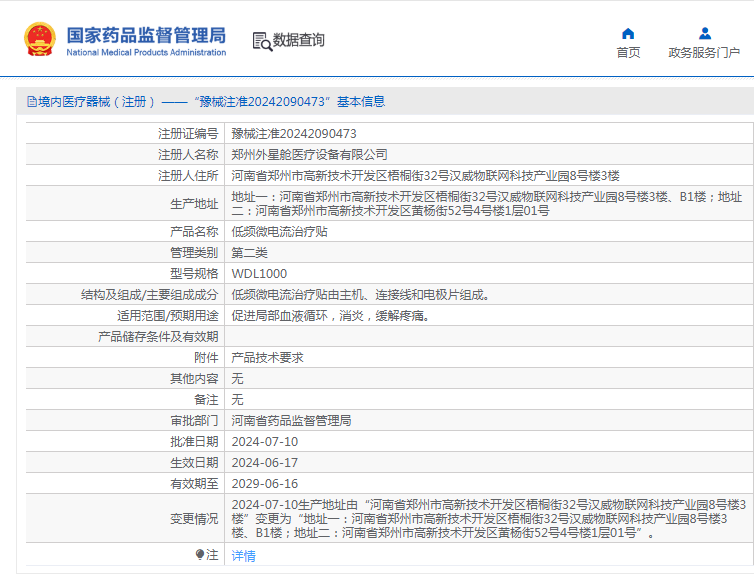Click the 变更情况 change details text
Image resolution: width=754 pixels, height=575 pixels.
489,518
